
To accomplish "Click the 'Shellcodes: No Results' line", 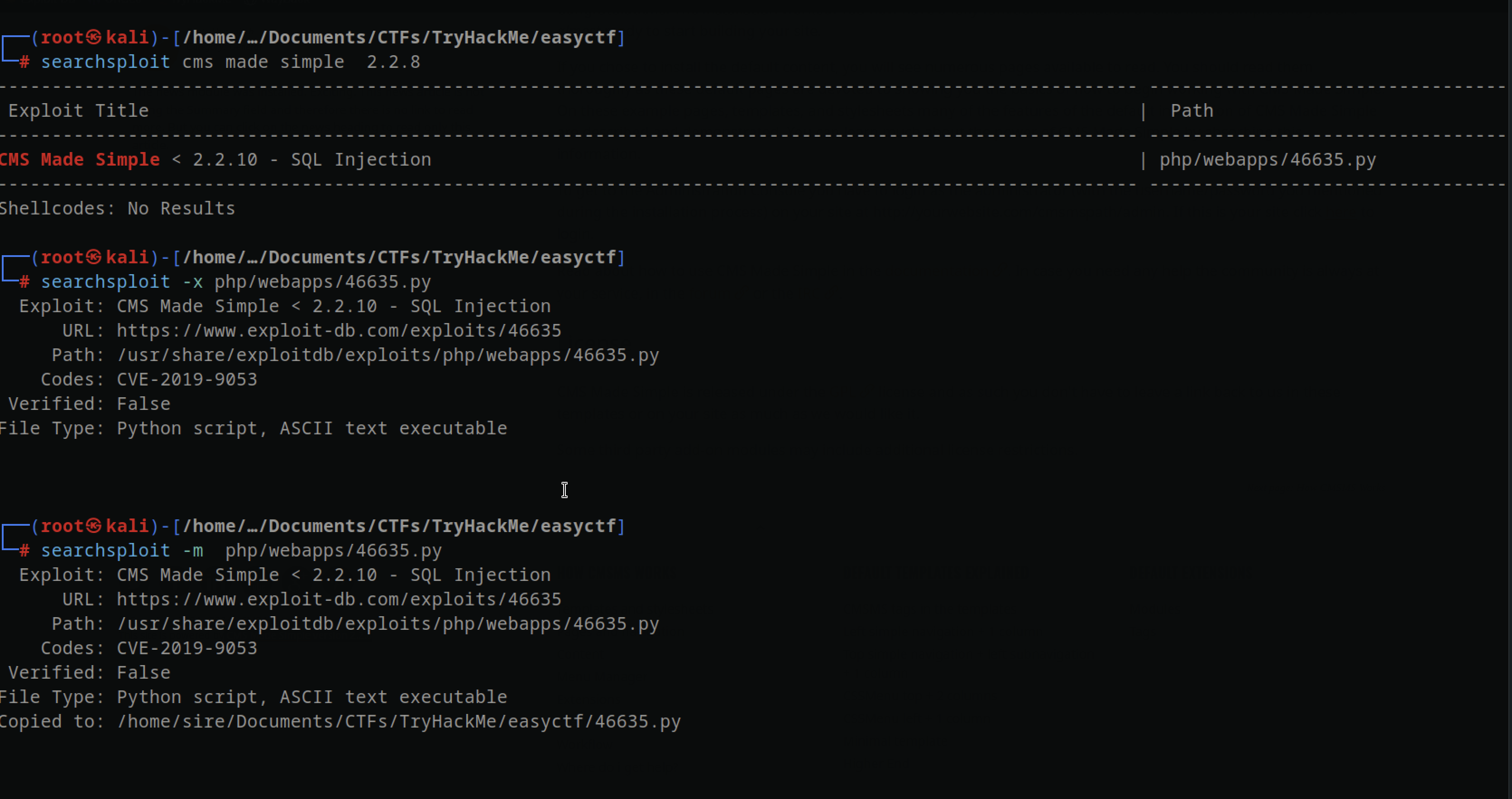I will tap(117, 209).
